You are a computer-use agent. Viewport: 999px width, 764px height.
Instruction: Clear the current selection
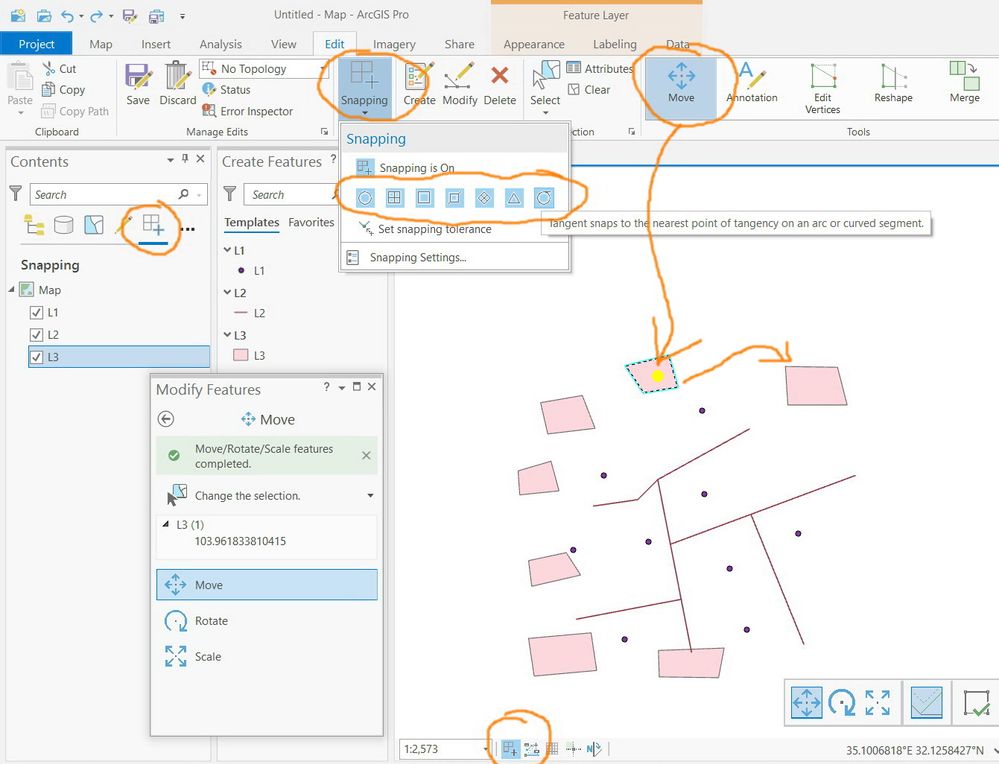[x=589, y=90]
